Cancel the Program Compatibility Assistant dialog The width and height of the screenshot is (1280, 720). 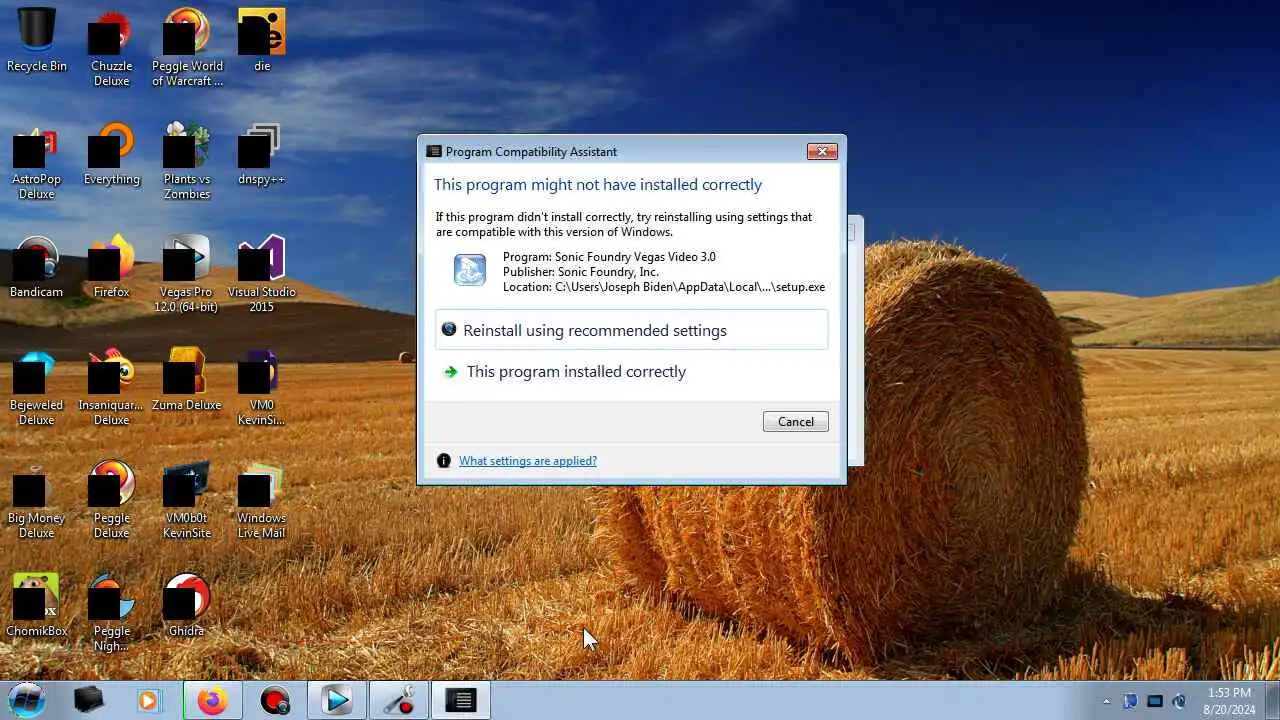click(795, 421)
